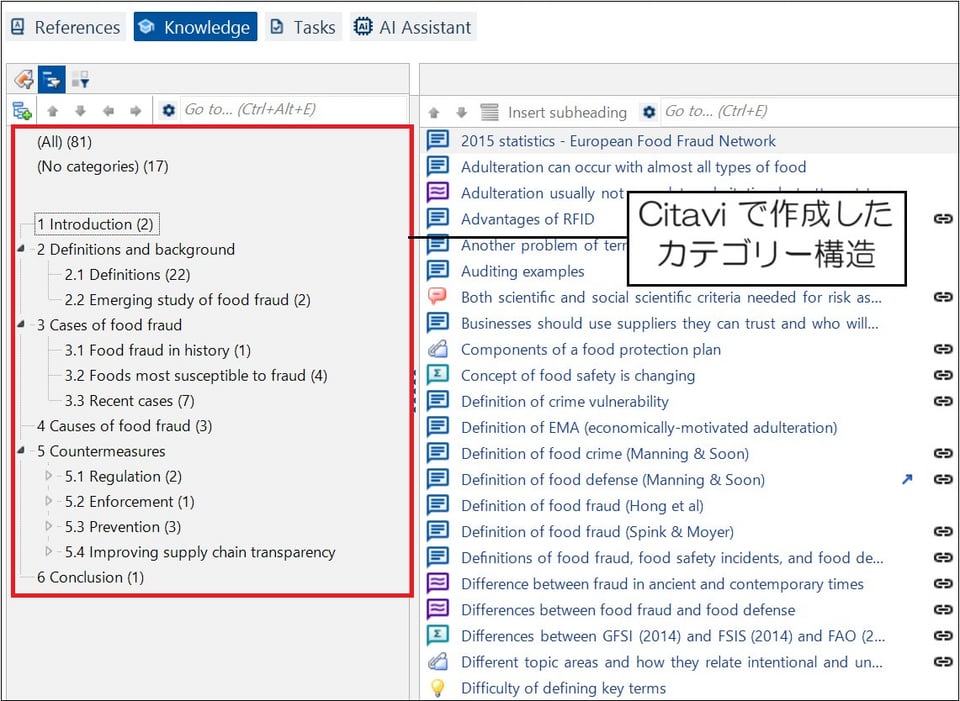
Task: Click the new category icon
Action: click(x=21, y=110)
